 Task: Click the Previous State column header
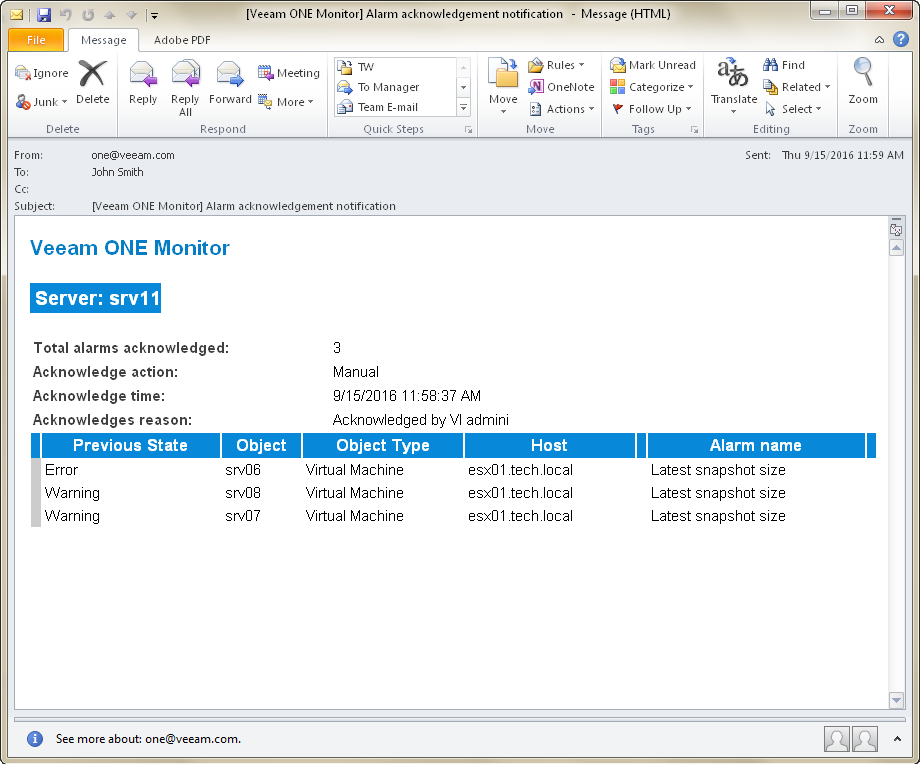click(x=130, y=445)
